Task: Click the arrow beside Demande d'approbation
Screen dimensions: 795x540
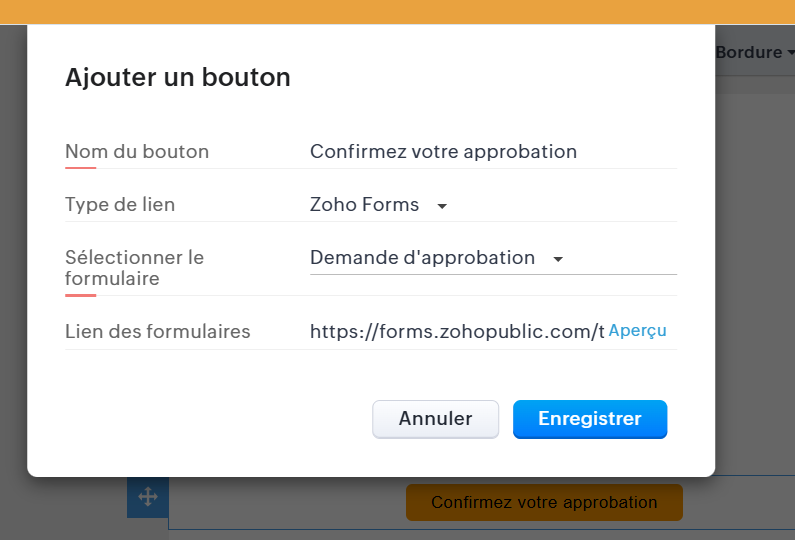Action: pos(558,259)
